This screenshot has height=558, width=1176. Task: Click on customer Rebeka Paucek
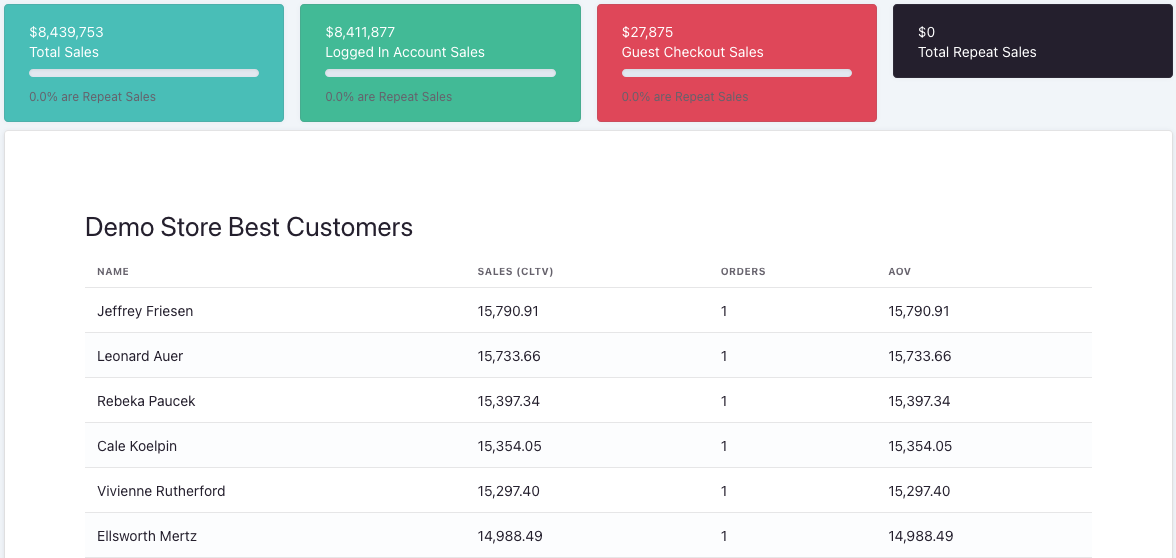tap(146, 401)
